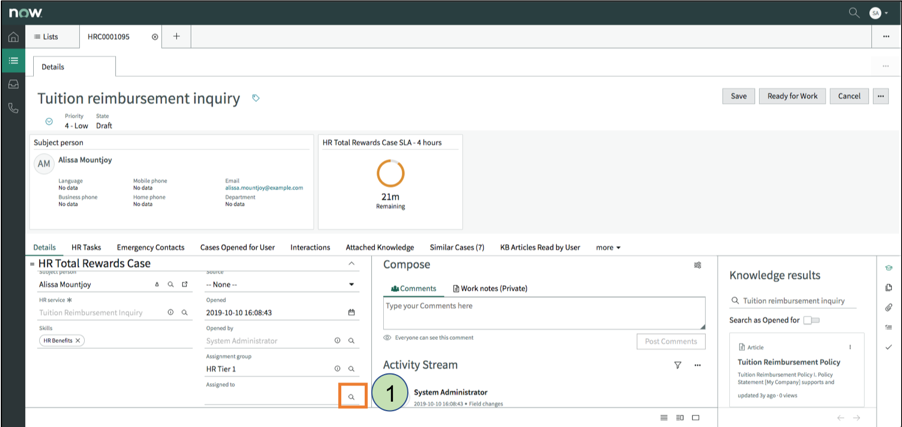Open the Interactions tab
Viewport: 902px width, 427px height.
(x=310, y=247)
